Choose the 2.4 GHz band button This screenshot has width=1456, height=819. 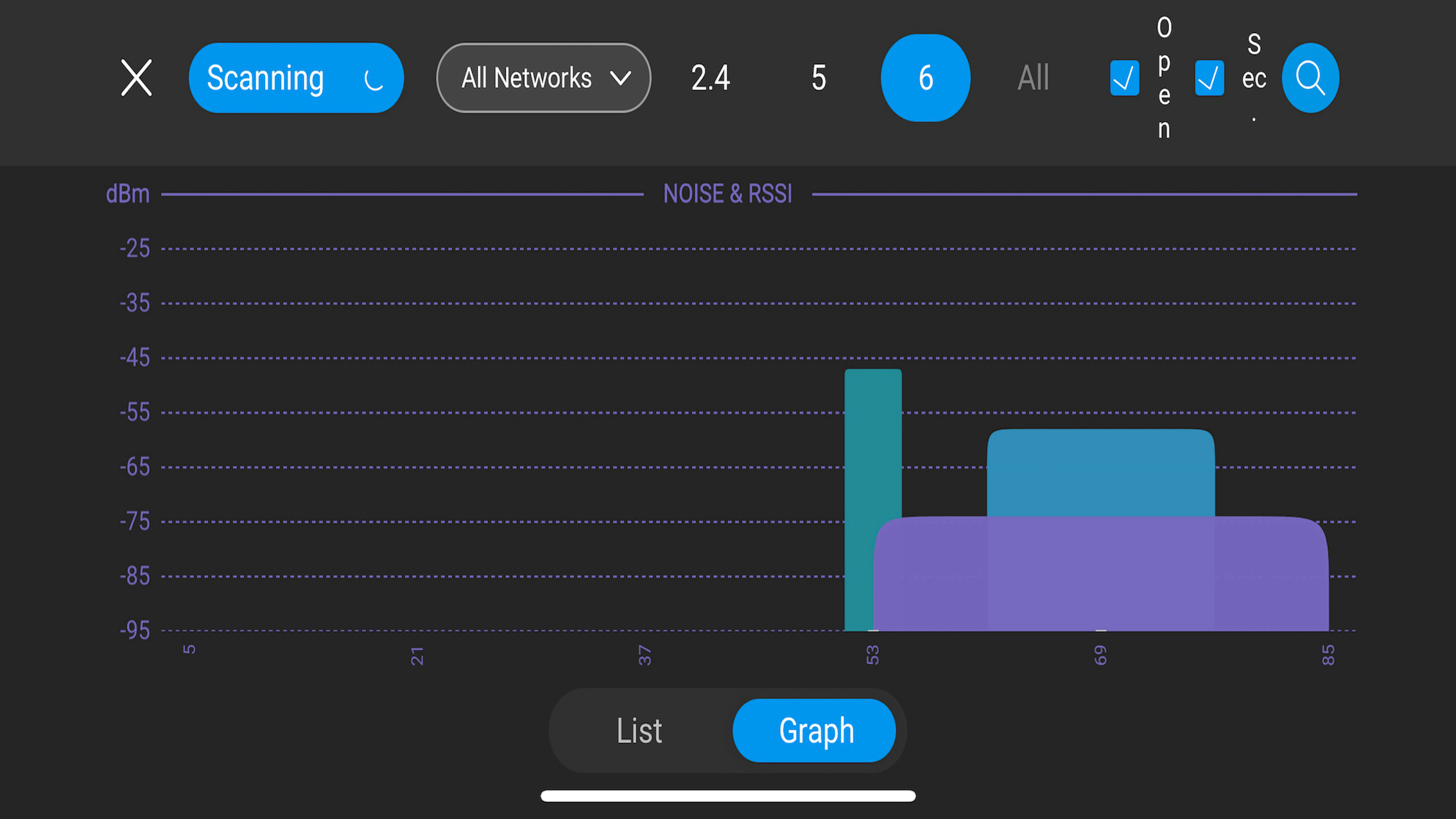(710, 77)
